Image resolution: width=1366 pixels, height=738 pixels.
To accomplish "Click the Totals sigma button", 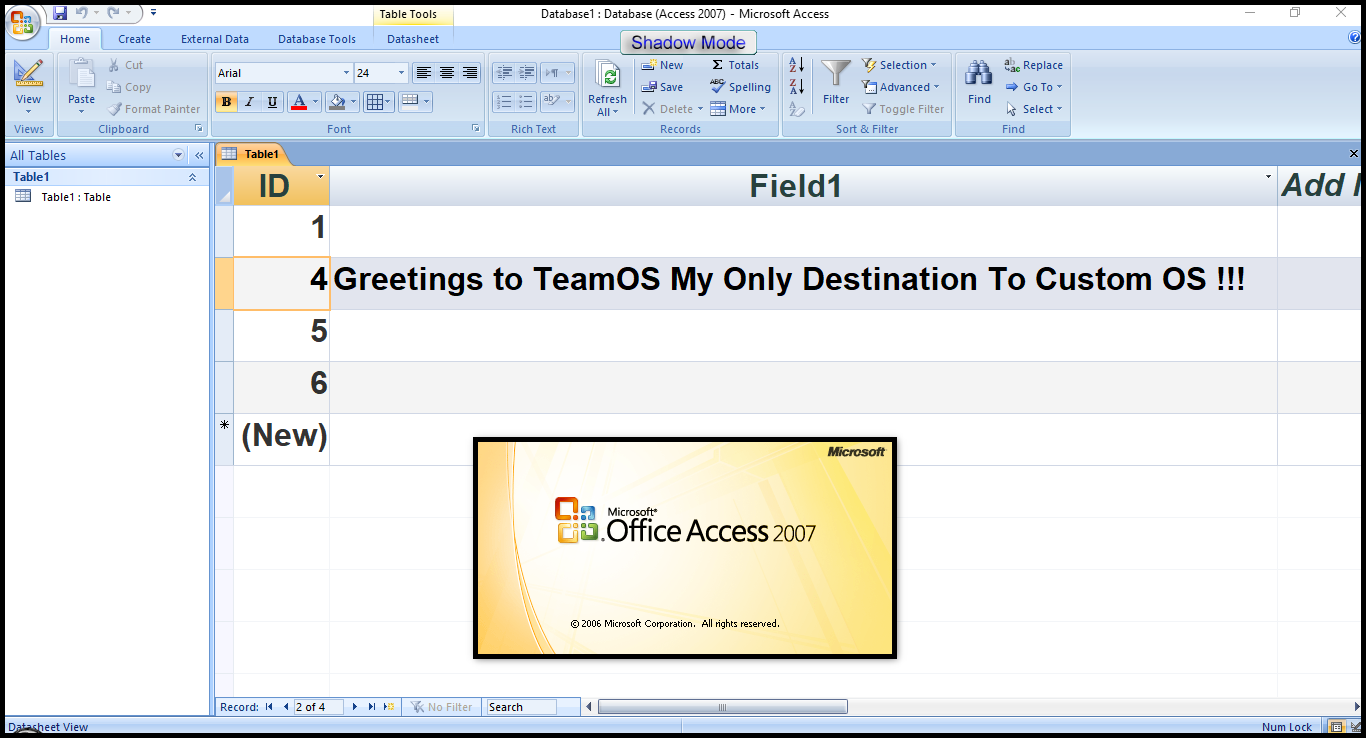I will click(735, 65).
